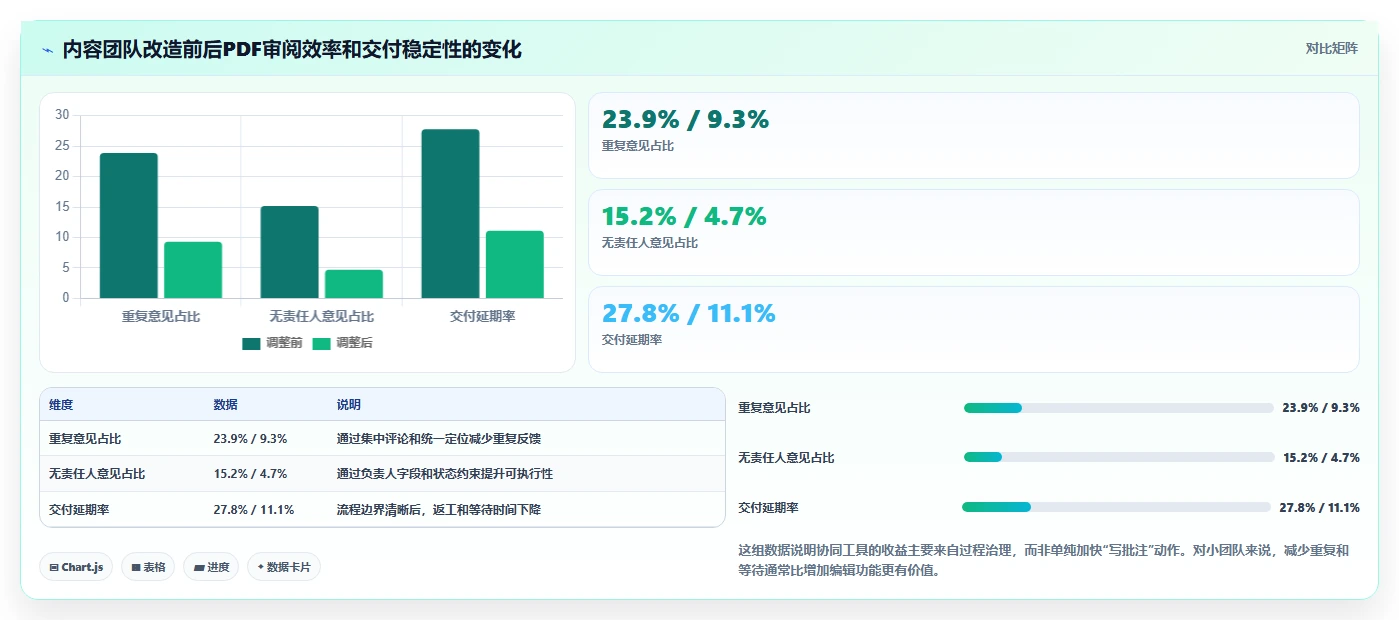Click the 数据卡片 tag chip
The height and width of the screenshot is (620, 1399).
[x=284, y=567]
